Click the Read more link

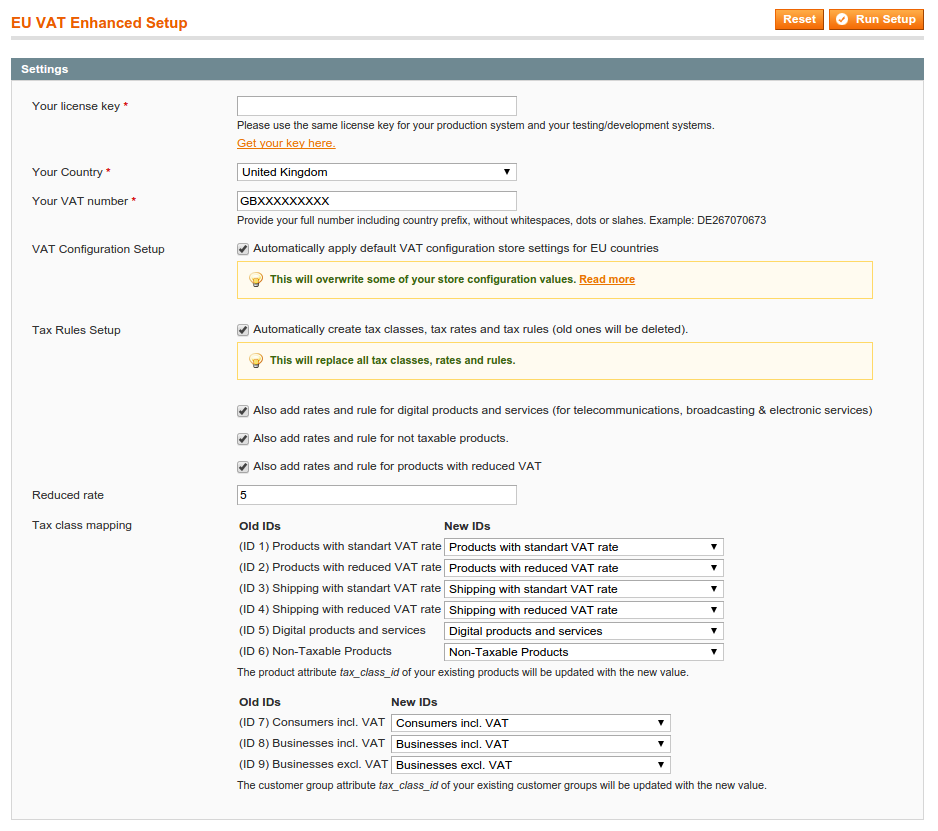coord(607,279)
